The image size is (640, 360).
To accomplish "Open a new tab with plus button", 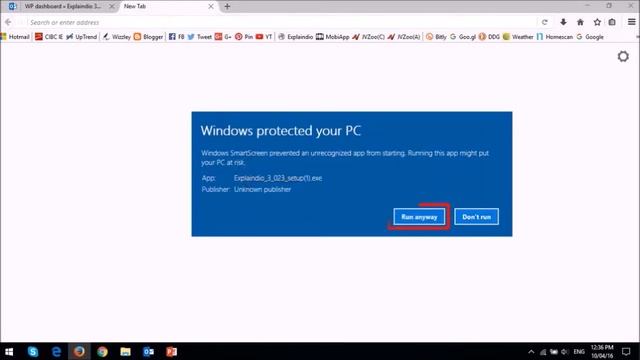I will click(x=227, y=6).
